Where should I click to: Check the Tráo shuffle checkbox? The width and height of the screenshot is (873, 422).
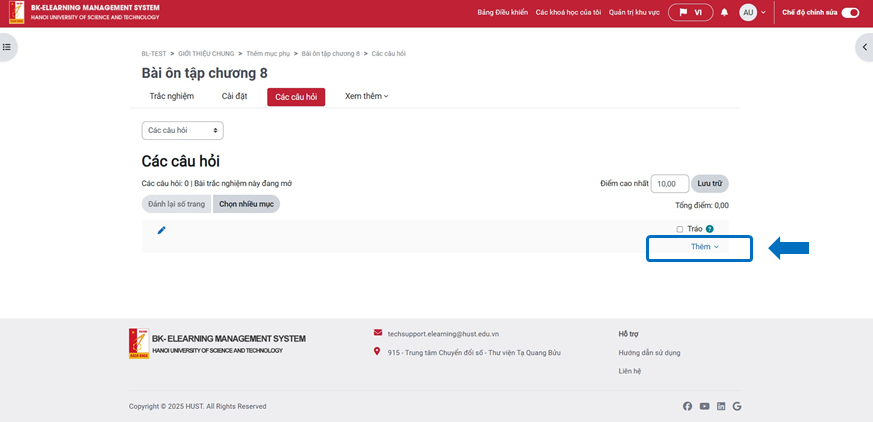pyautogui.click(x=680, y=229)
